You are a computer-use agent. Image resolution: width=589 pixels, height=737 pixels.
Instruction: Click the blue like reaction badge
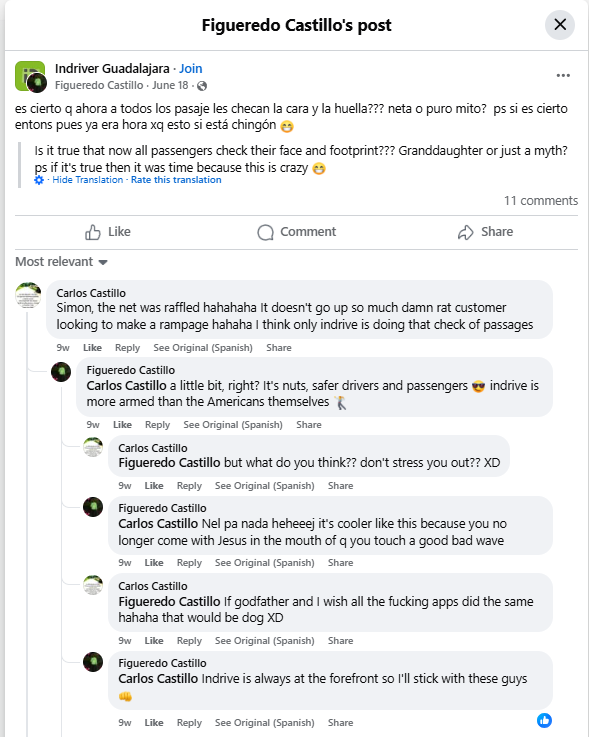tap(544, 720)
